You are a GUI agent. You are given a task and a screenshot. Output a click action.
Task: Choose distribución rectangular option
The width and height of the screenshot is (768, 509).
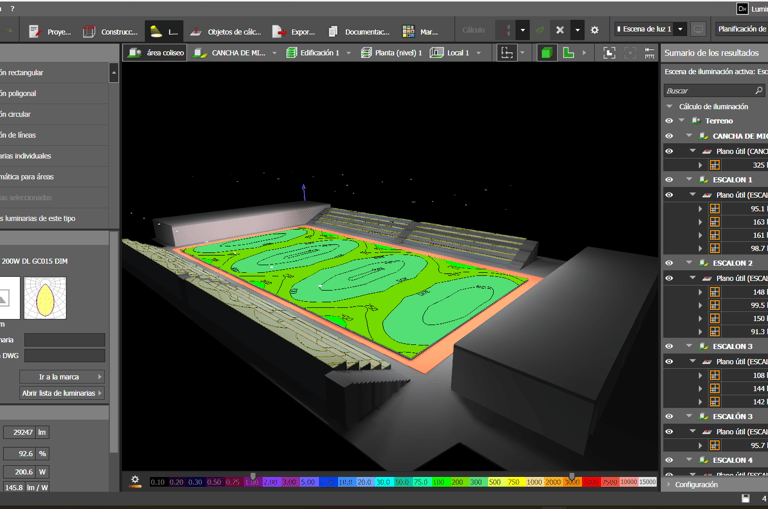[54, 73]
